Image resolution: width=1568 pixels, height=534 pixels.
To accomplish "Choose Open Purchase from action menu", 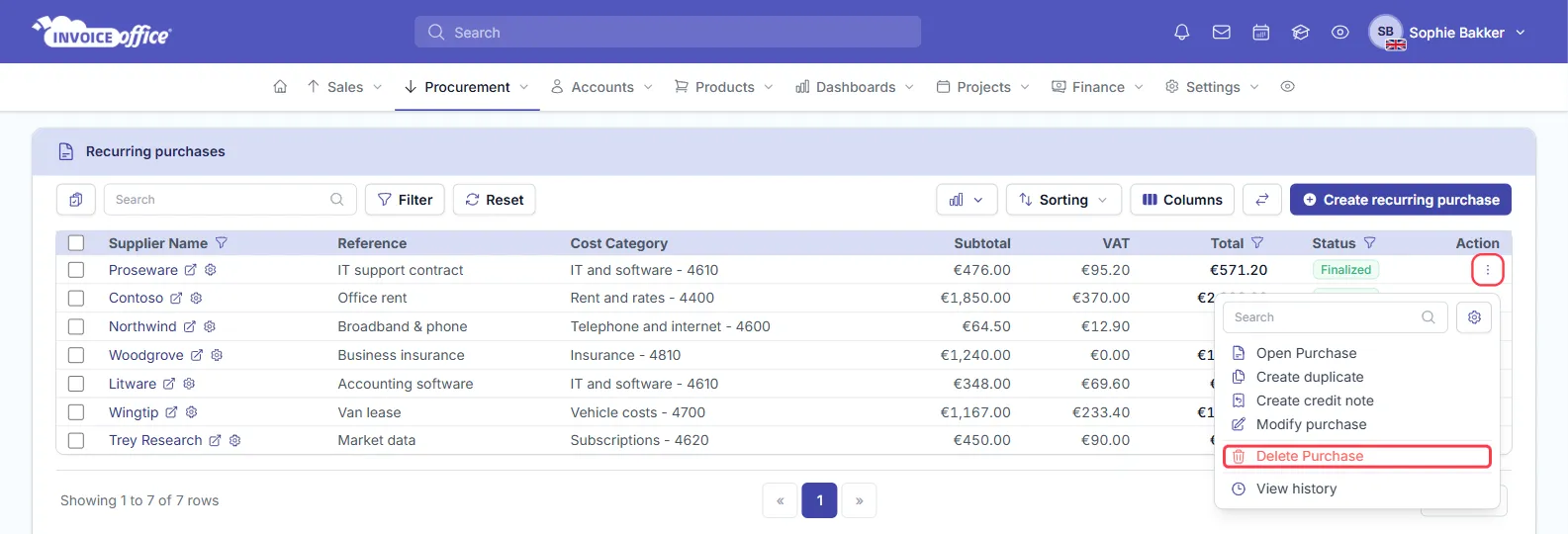I will (1306, 353).
